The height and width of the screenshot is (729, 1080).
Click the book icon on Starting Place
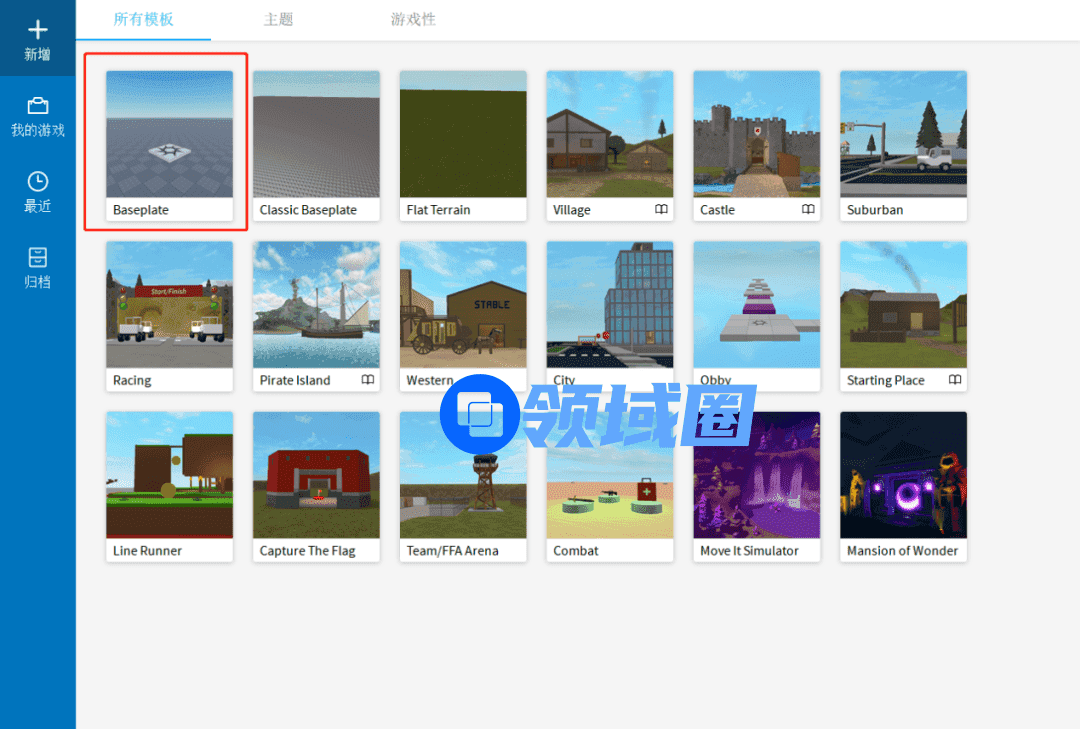point(955,380)
